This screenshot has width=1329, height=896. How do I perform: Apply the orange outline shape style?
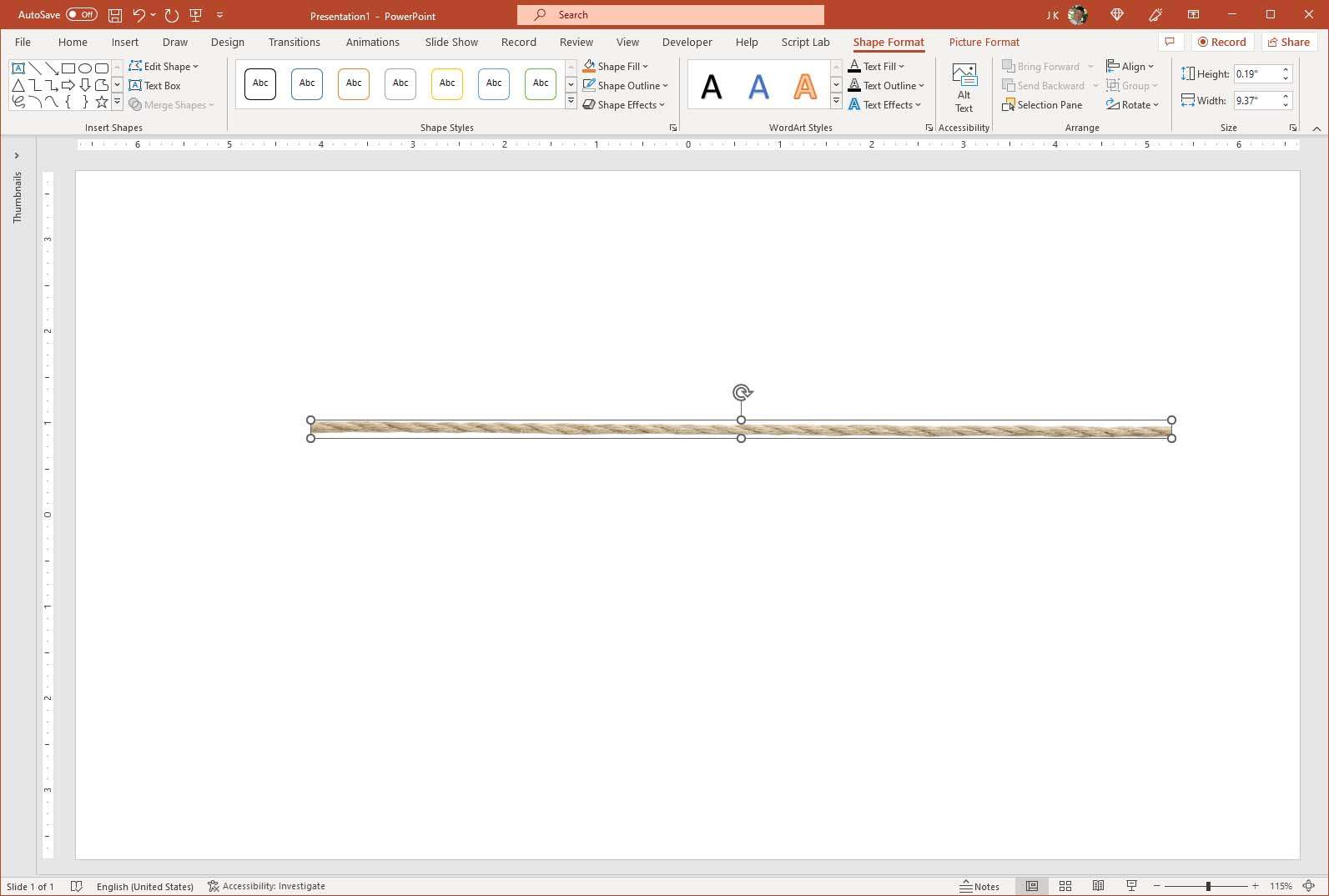coord(354,84)
